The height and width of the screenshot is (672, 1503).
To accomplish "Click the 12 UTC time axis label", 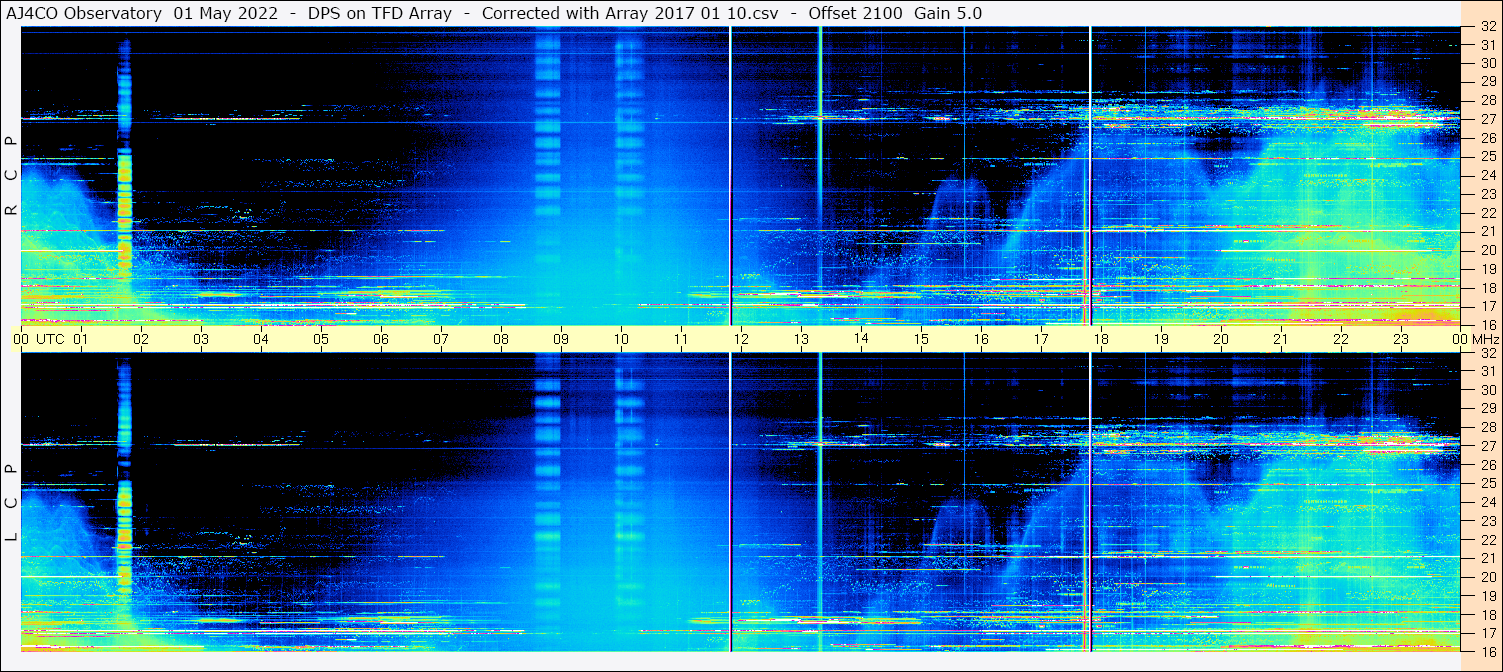I will pyautogui.click(x=741, y=339).
